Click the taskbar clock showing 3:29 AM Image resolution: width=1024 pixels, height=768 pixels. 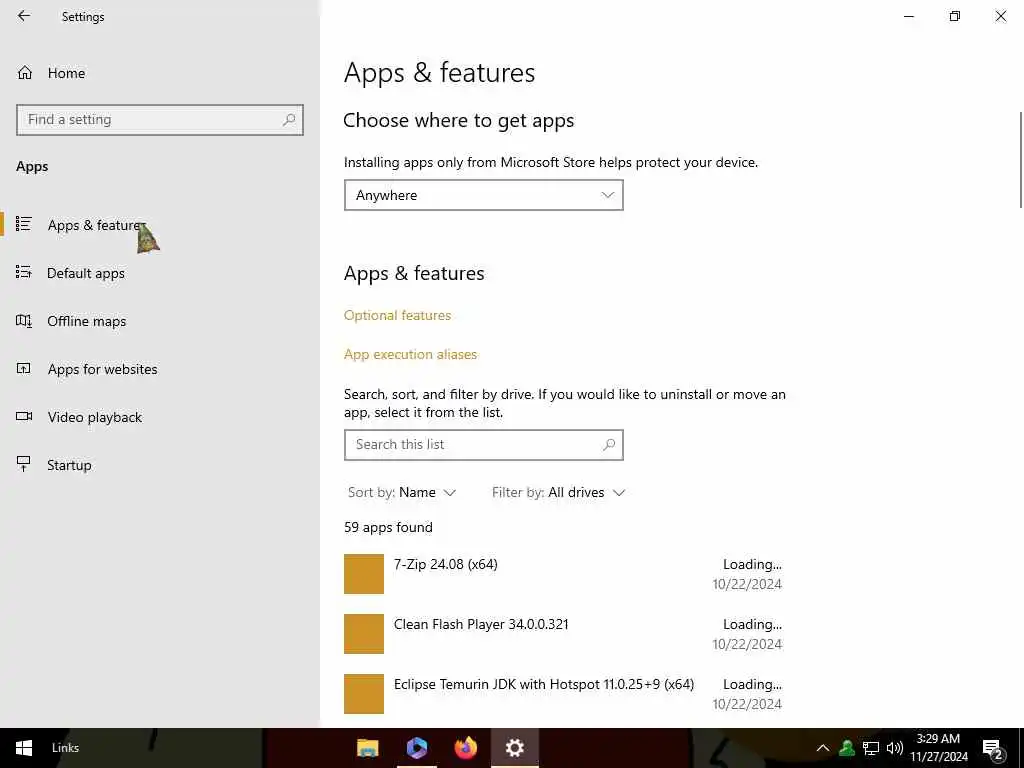tap(938, 748)
